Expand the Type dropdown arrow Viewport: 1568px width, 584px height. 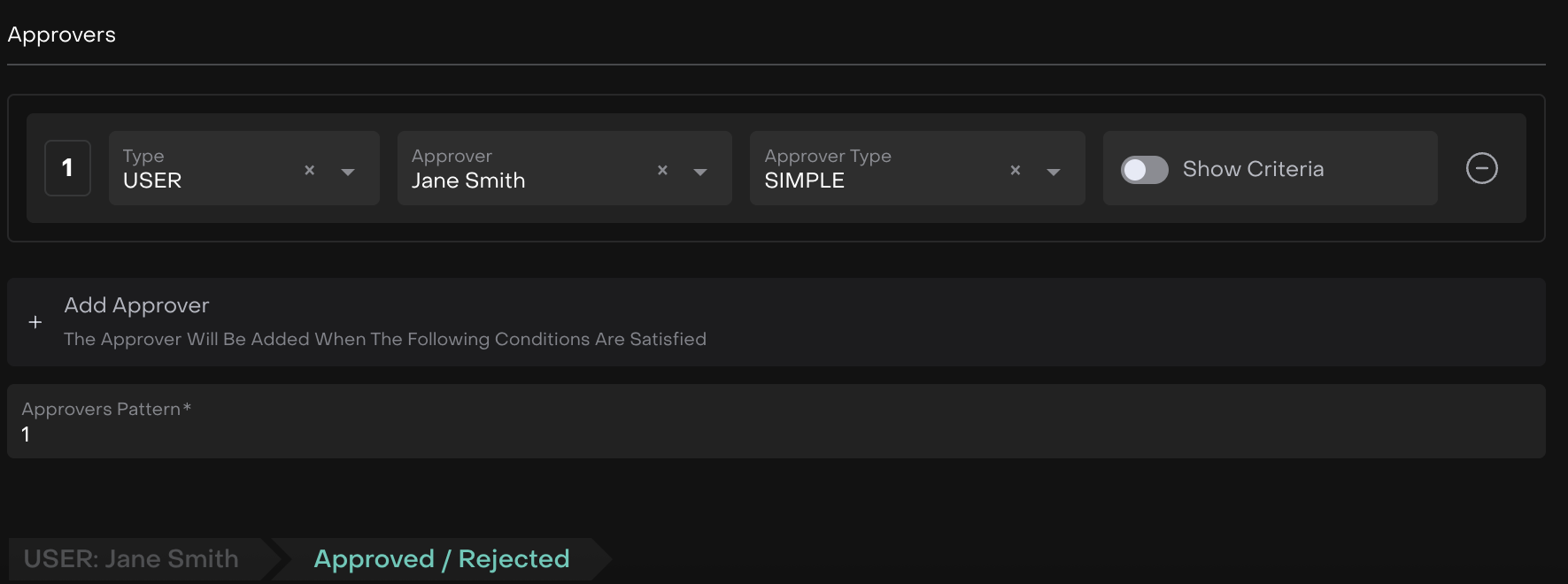(348, 172)
